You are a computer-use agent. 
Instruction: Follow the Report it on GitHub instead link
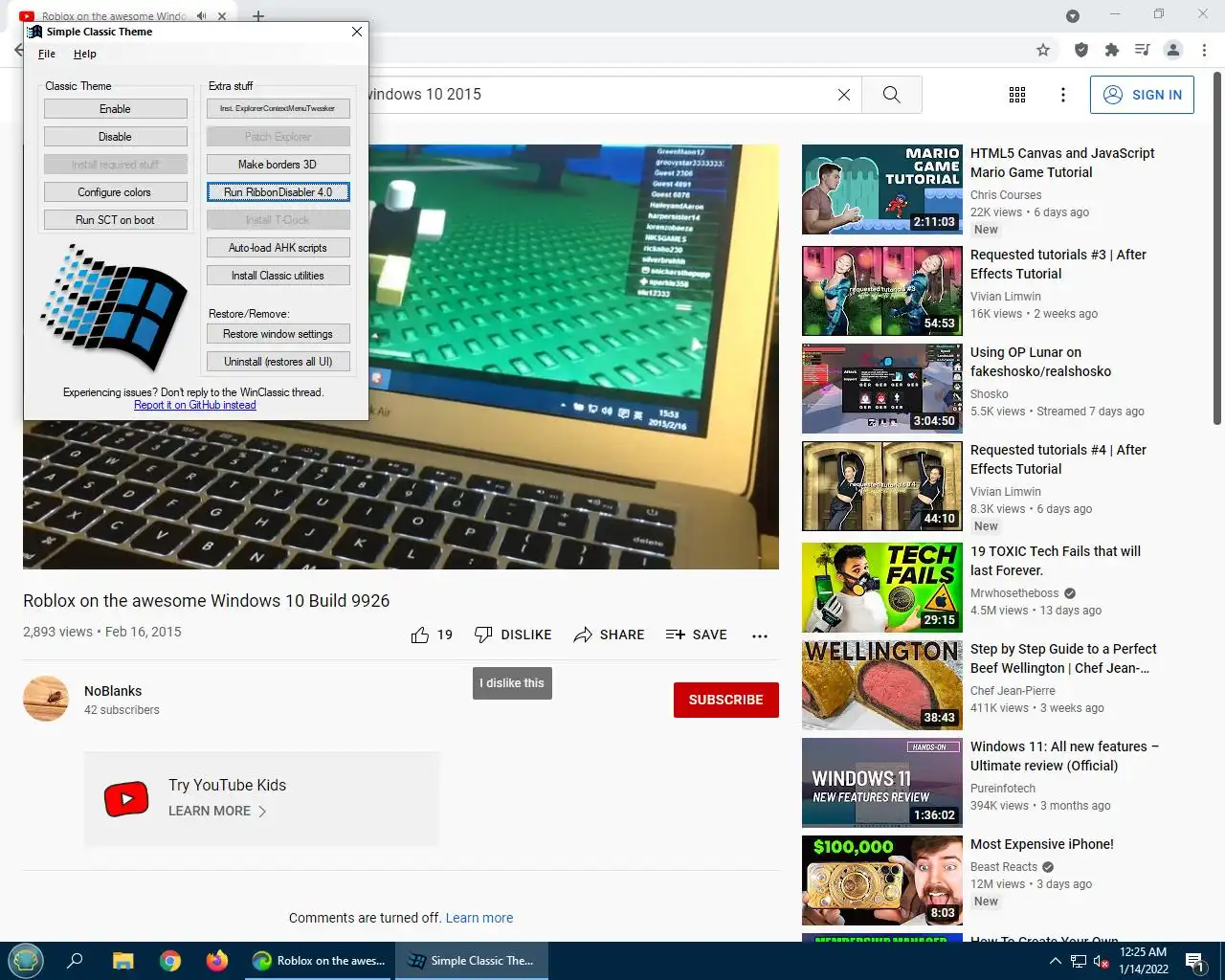195,405
